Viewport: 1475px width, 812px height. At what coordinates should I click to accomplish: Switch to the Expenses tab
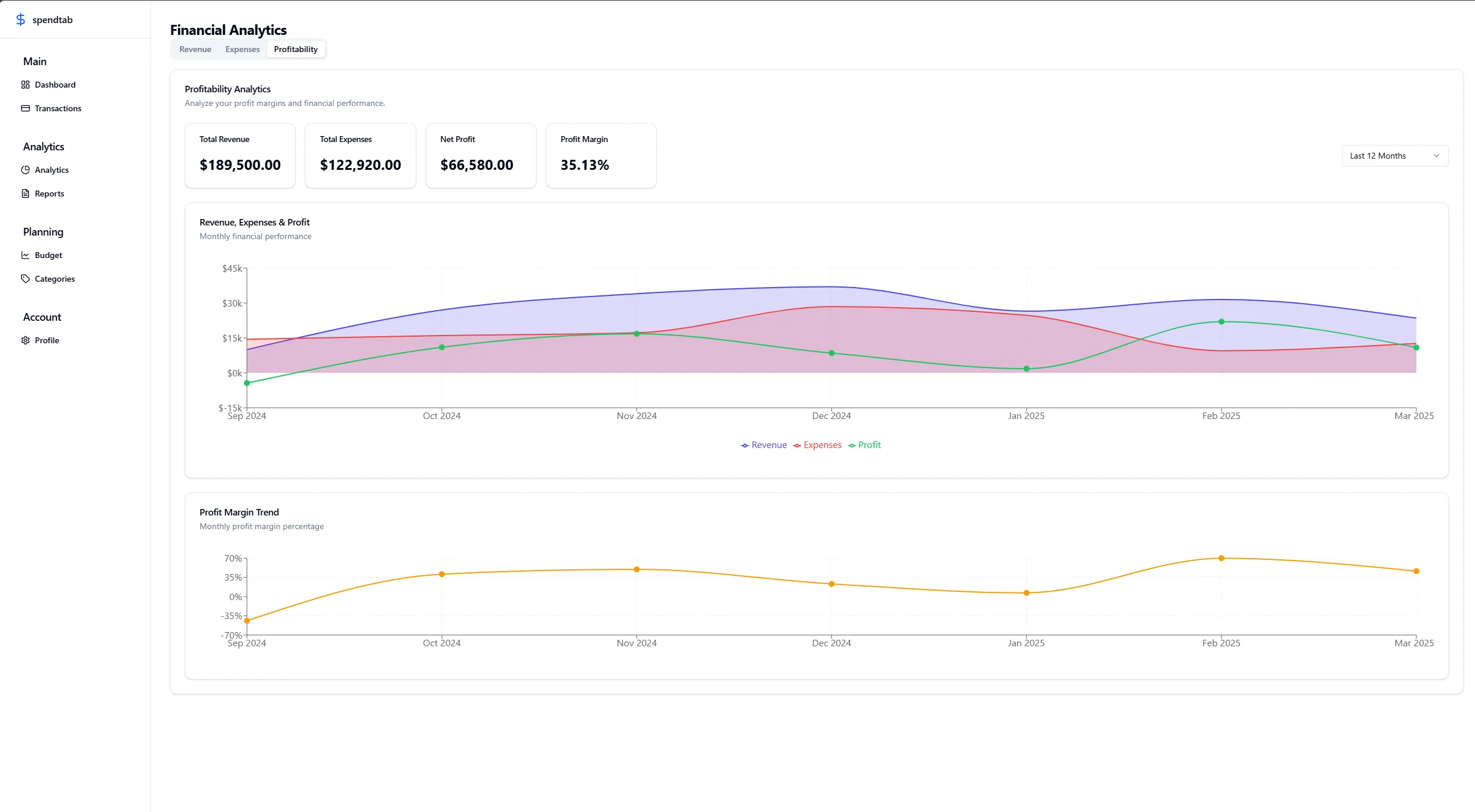(x=242, y=49)
